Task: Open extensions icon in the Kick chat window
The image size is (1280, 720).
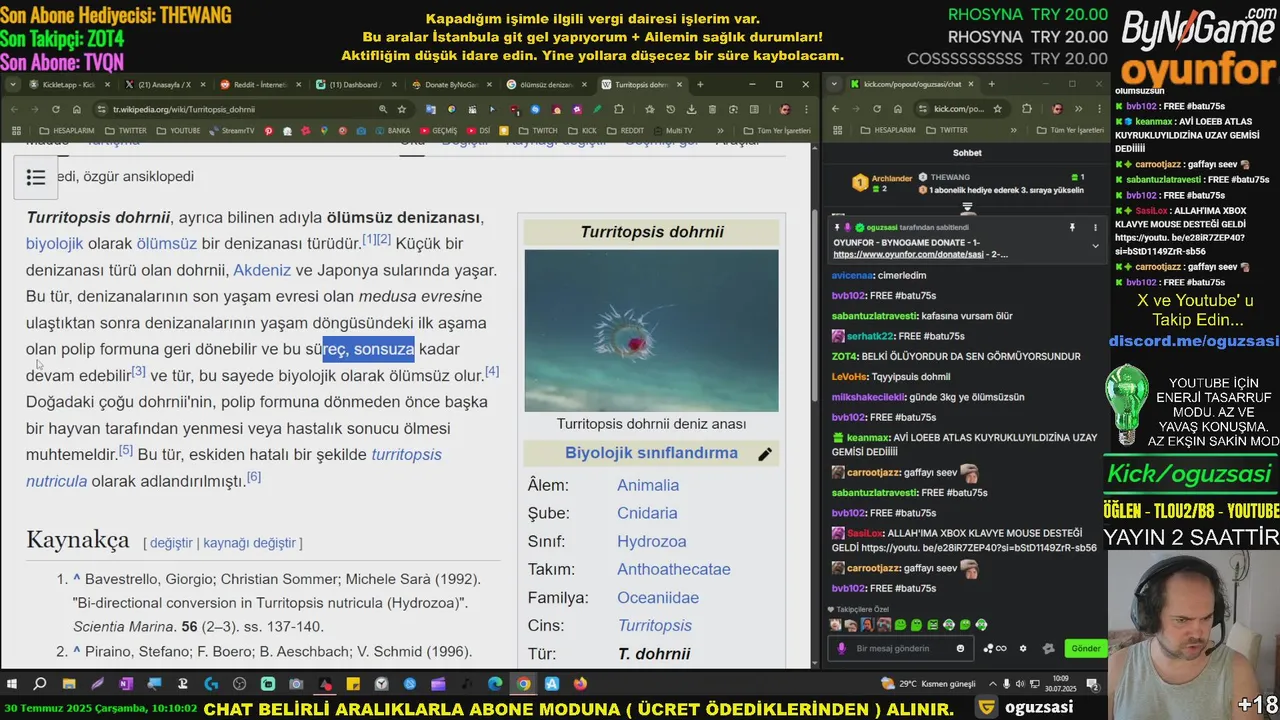Action: click(1027, 109)
